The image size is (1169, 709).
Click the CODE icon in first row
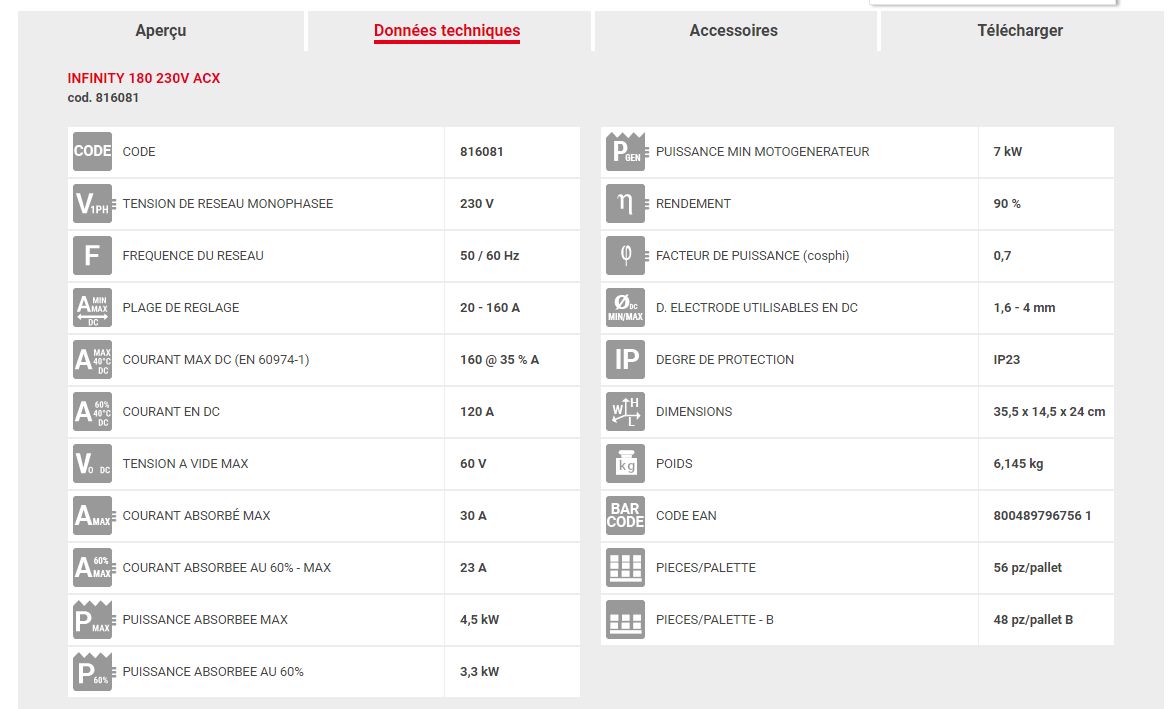92,152
